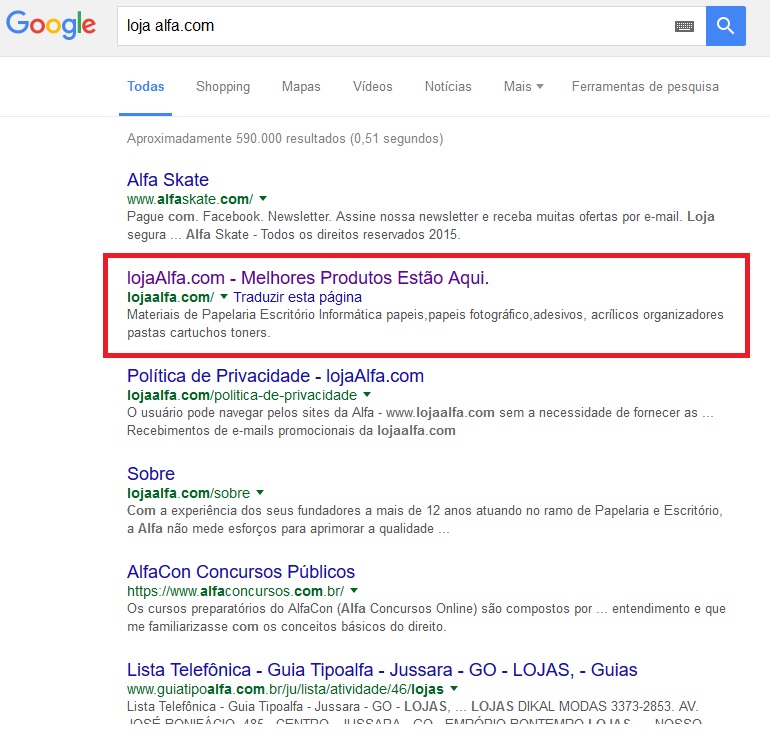This screenshot has height=748, width=770.
Task: Click the lojaalfa.com/politica-de-privacidade URL text
Action: [242, 395]
